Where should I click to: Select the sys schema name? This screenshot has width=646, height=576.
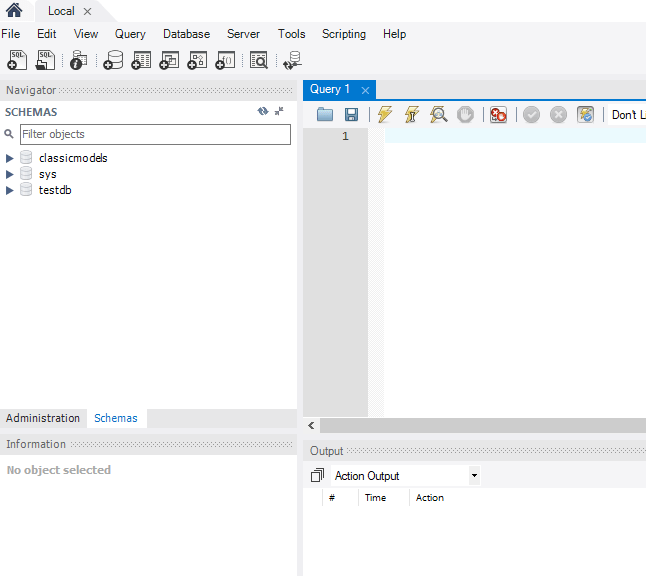pyautogui.click(x=48, y=174)
